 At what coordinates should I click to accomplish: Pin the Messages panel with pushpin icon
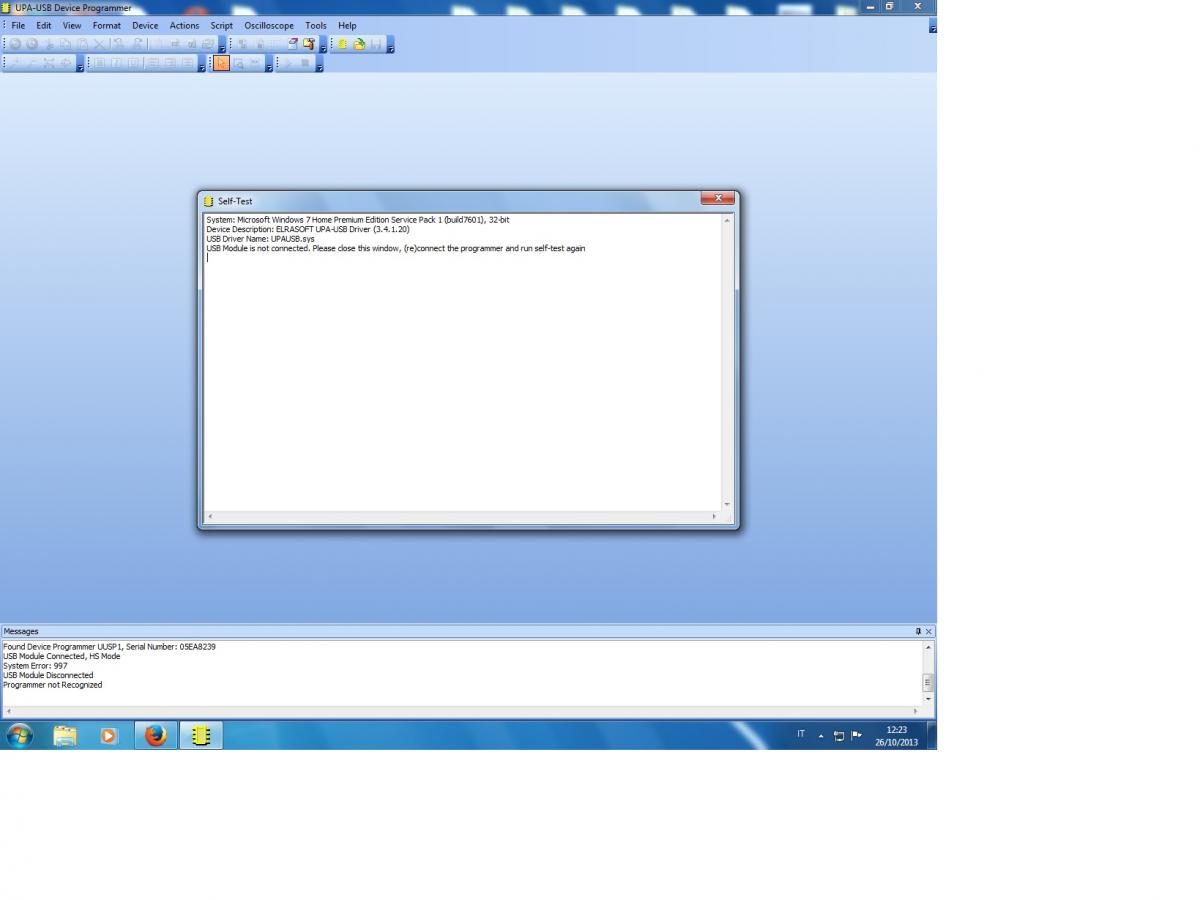click(x=918, y=631)
